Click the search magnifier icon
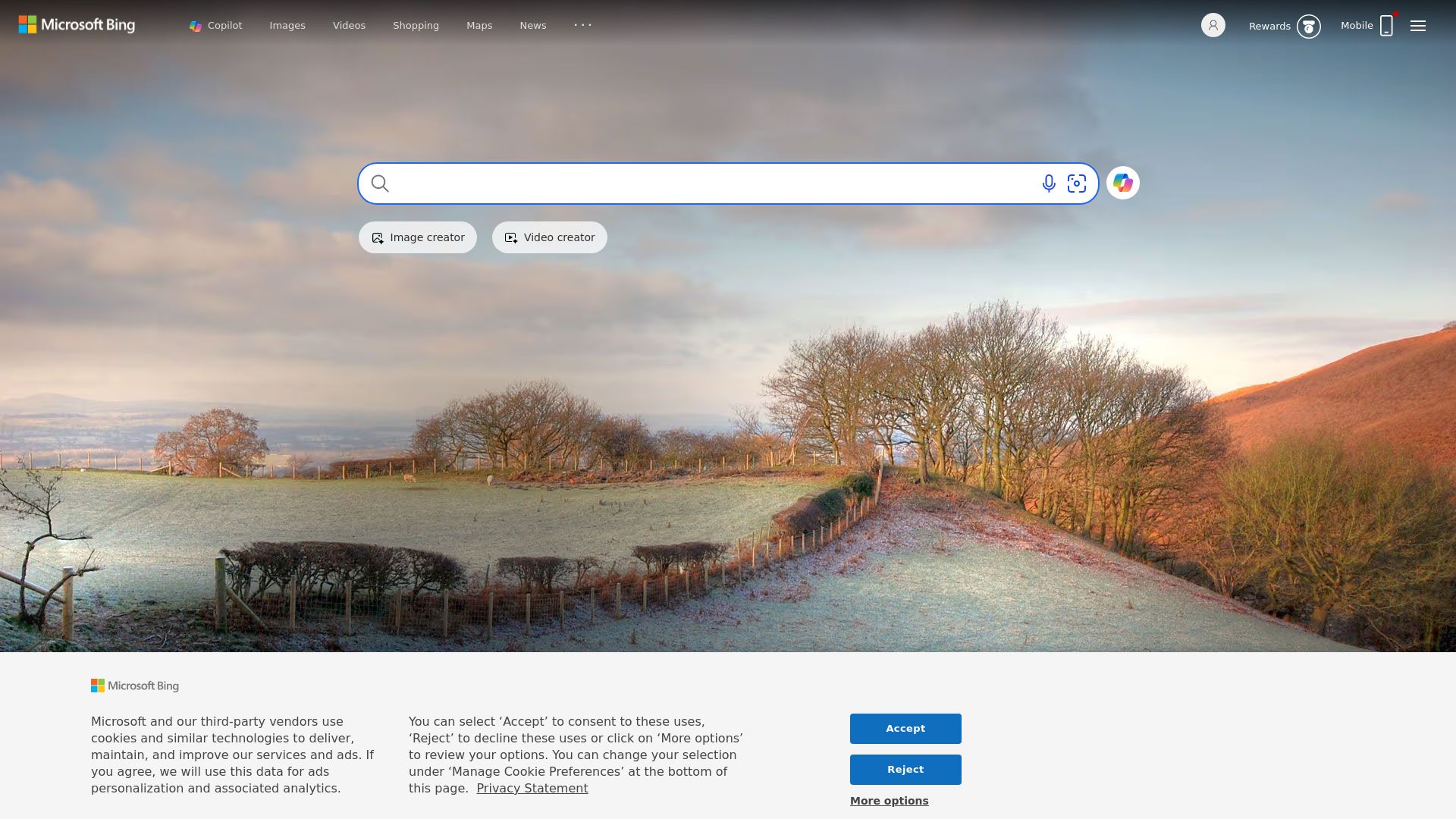1456x819 pixels. coord(380,184)
